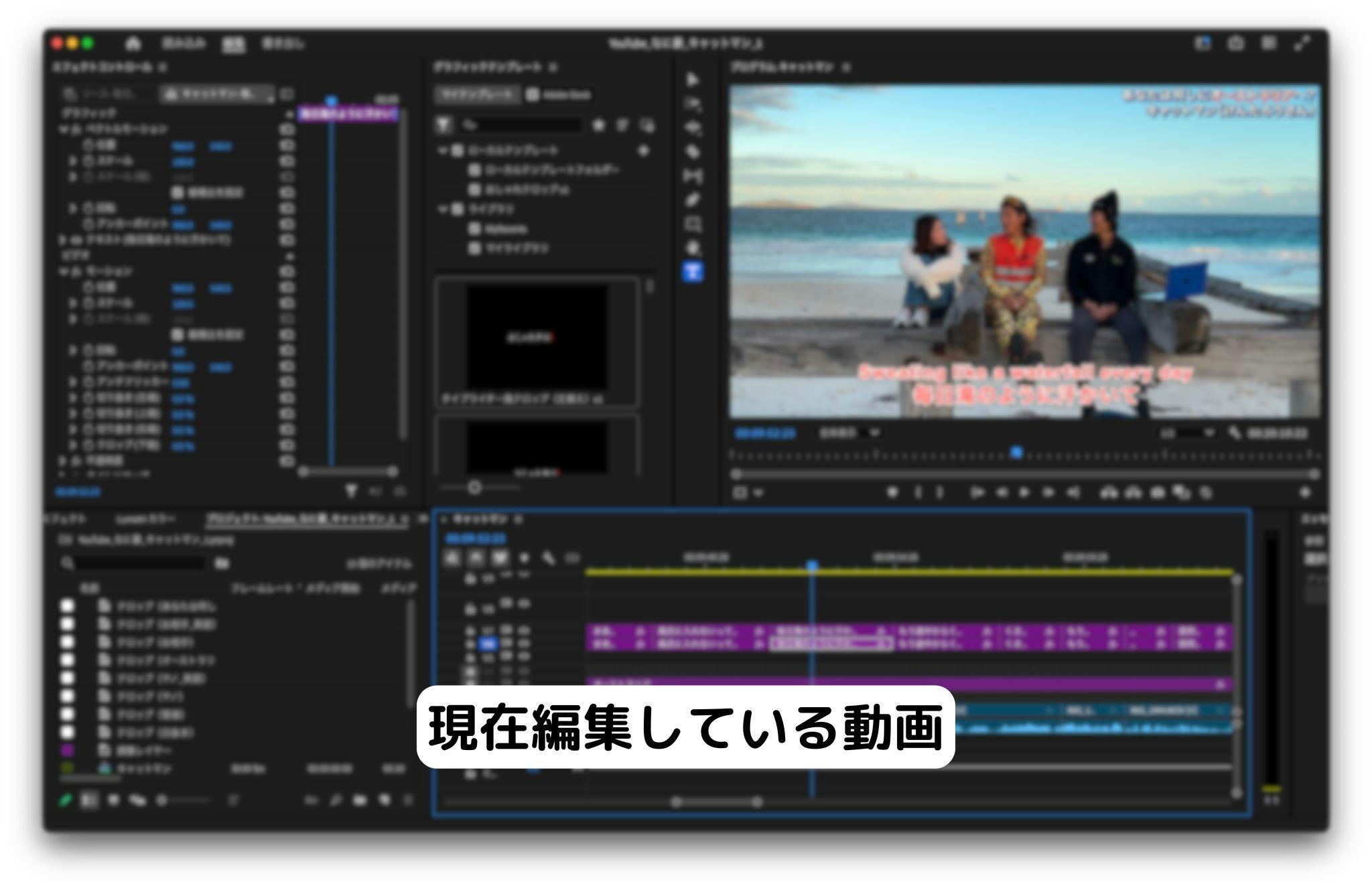Viewport: 1372px width, 888px height.
Task: Click the template thumbnail size slider
Action: tap(475, 488)
